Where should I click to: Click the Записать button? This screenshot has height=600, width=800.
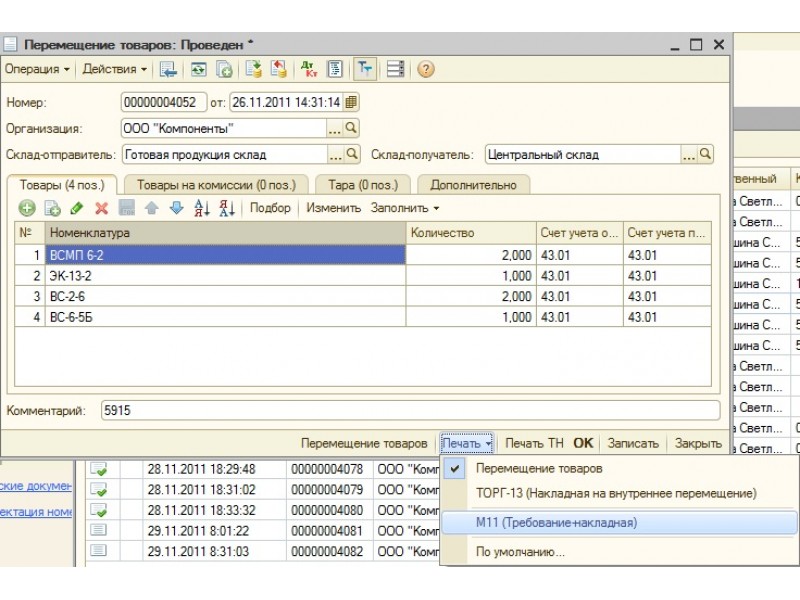[633, 443]
